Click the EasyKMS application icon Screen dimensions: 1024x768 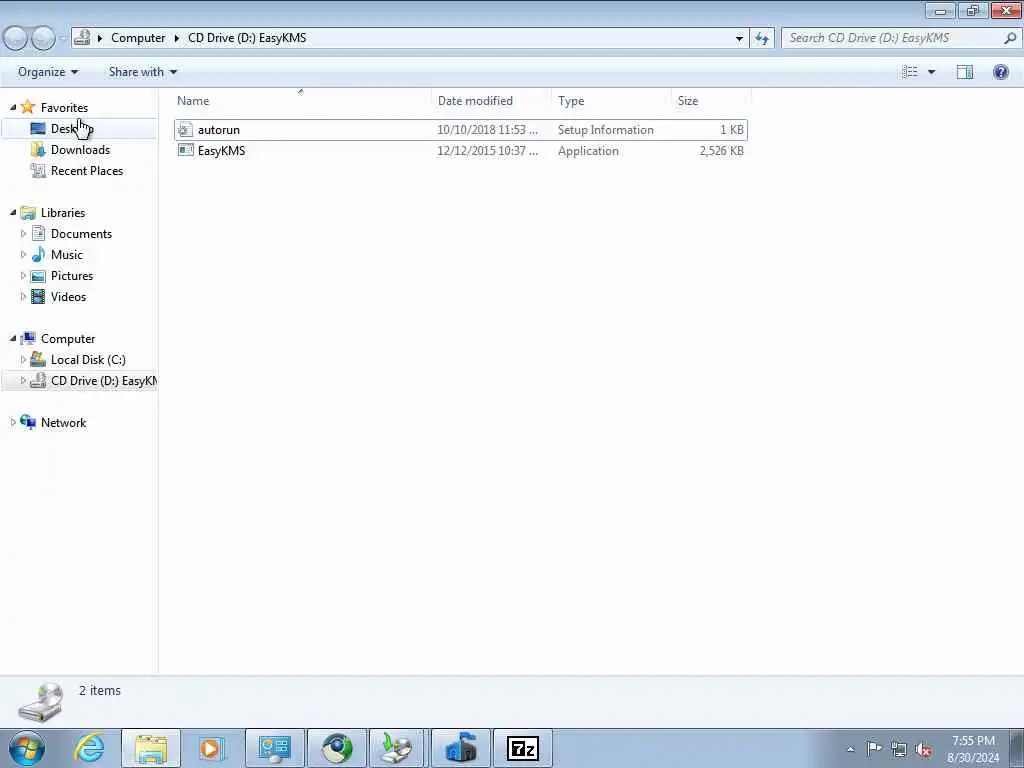[185, 150]
